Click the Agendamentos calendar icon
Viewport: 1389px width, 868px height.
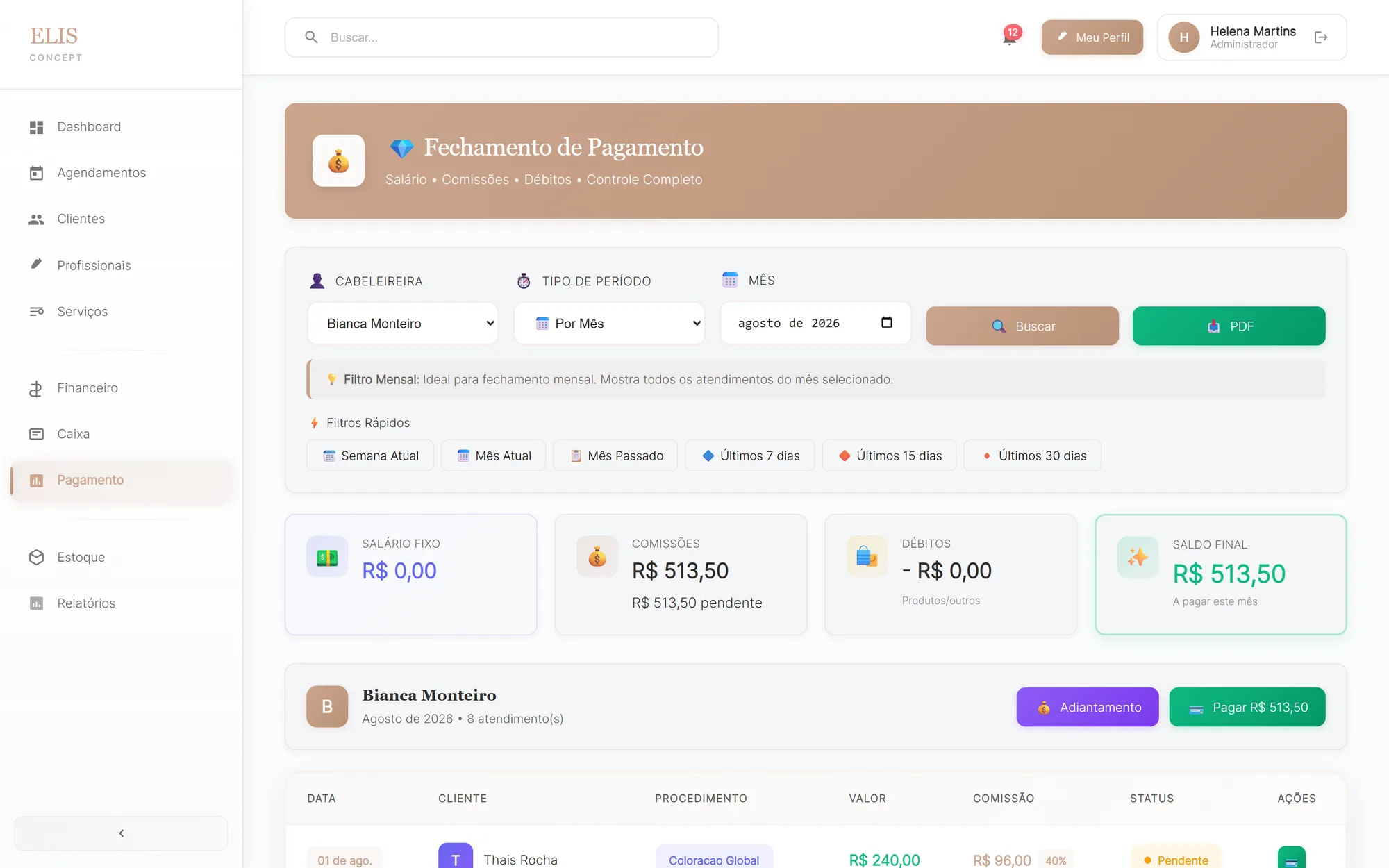click(x=36, y=173)
